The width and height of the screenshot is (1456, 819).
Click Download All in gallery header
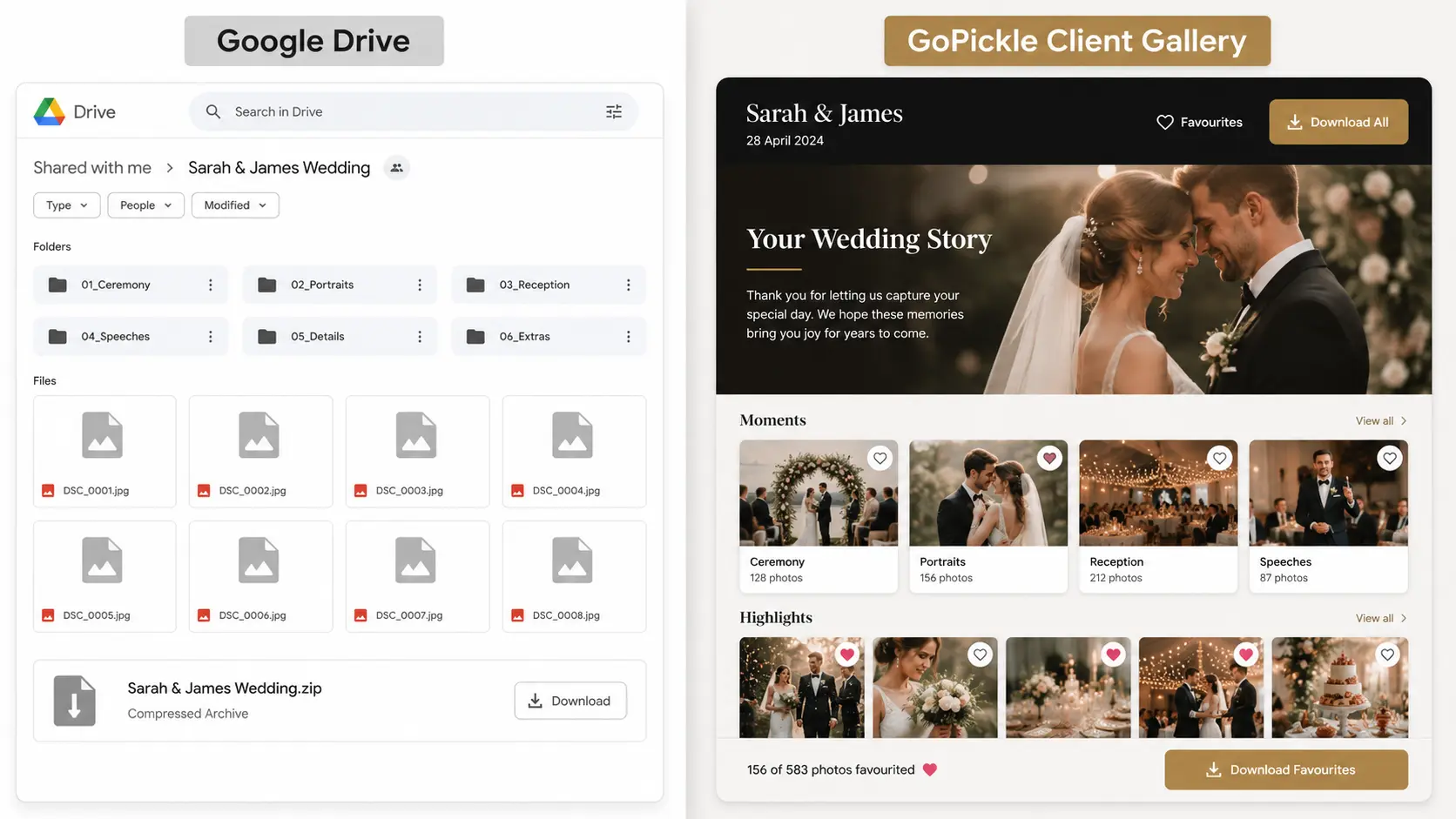pos(1338,122)
